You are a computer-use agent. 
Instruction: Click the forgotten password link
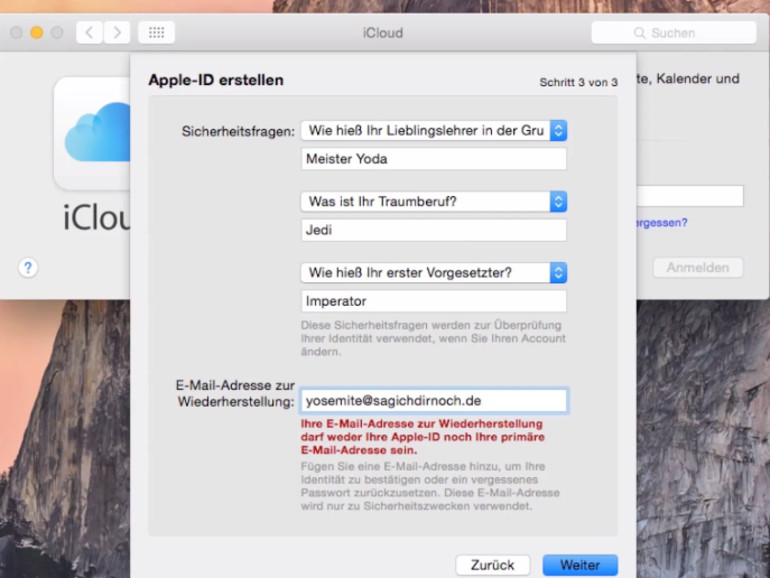[661, 223]
